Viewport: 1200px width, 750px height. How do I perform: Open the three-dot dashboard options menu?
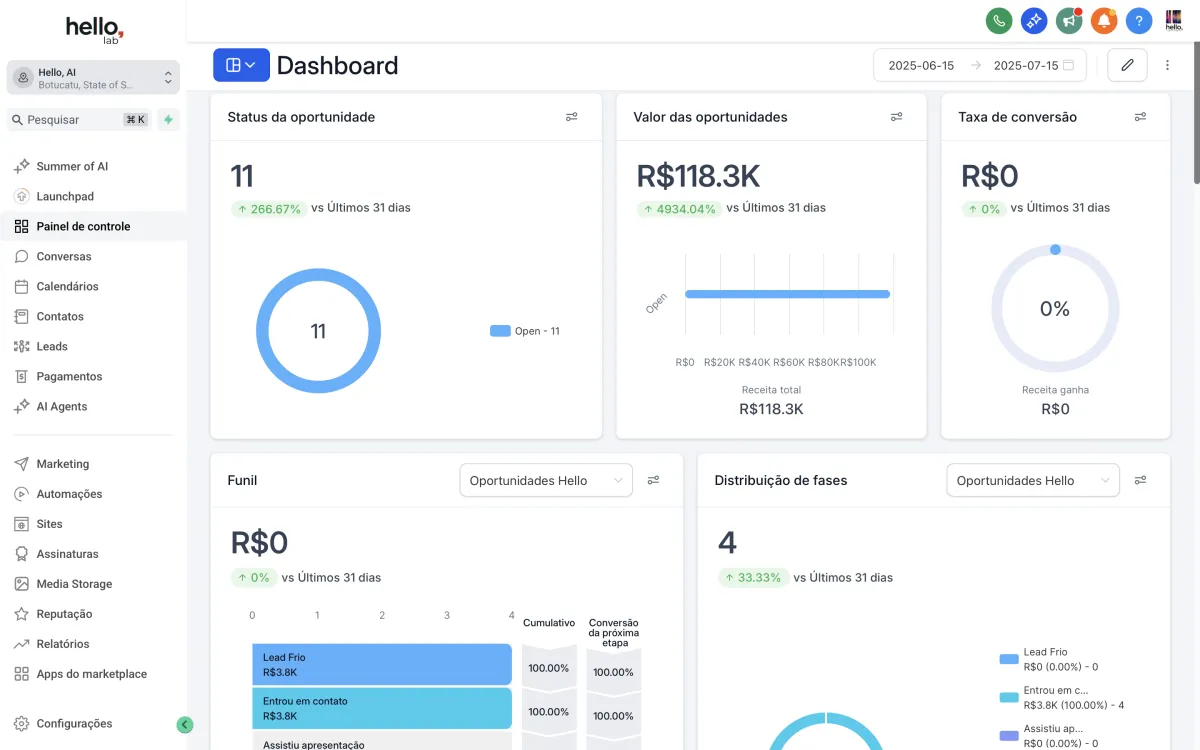1167,65
